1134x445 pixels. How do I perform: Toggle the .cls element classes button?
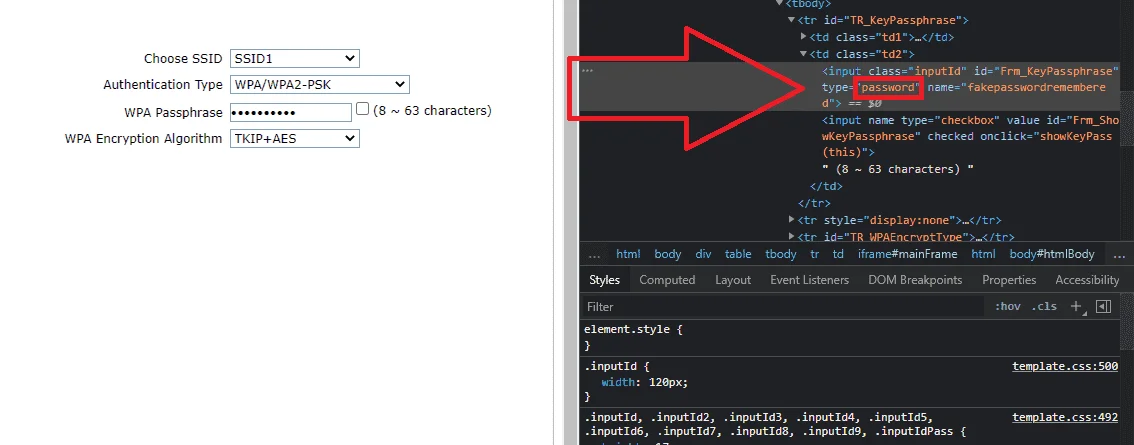(1044, 307)
